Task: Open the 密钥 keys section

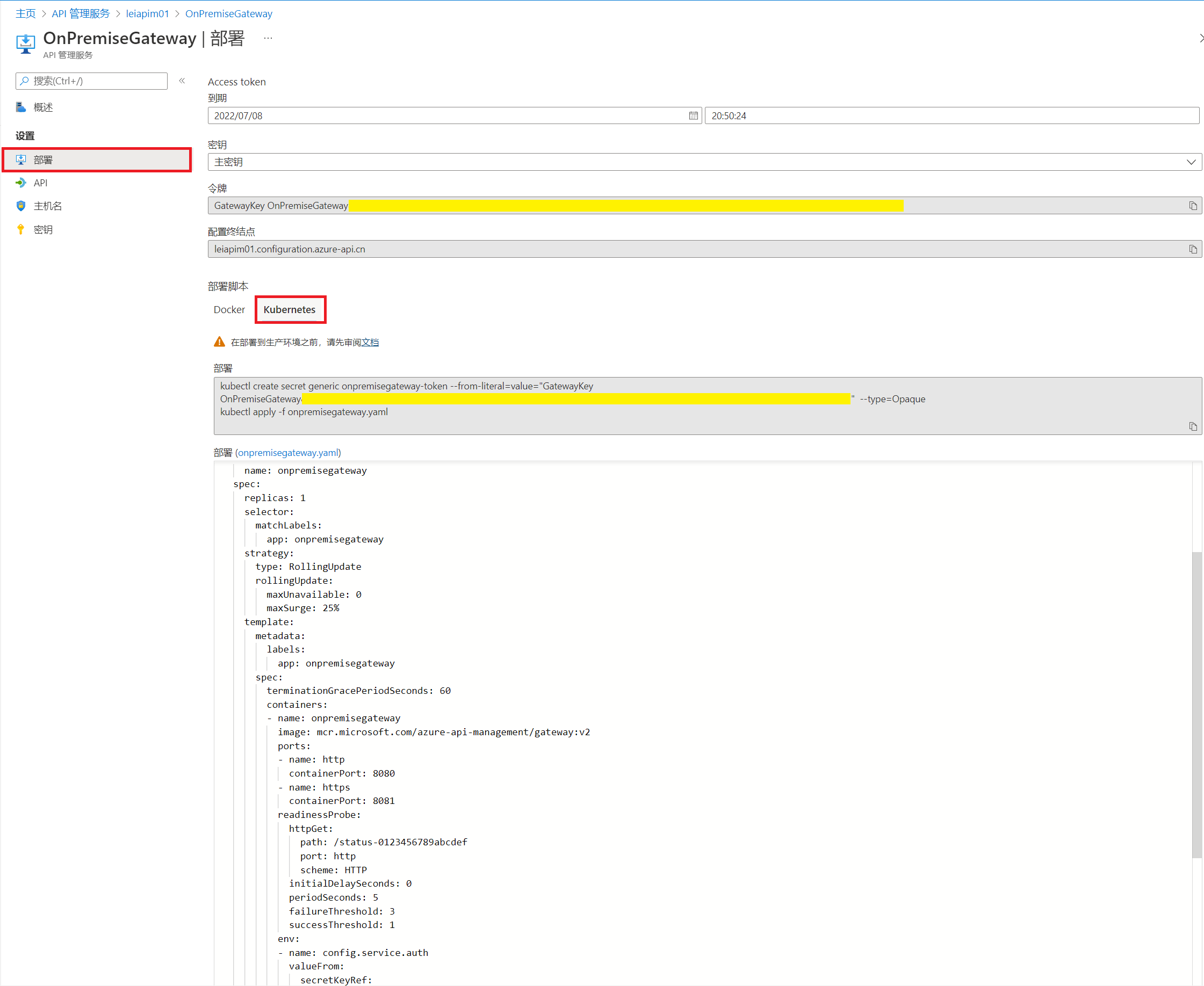Action: [x=43, y=229]
